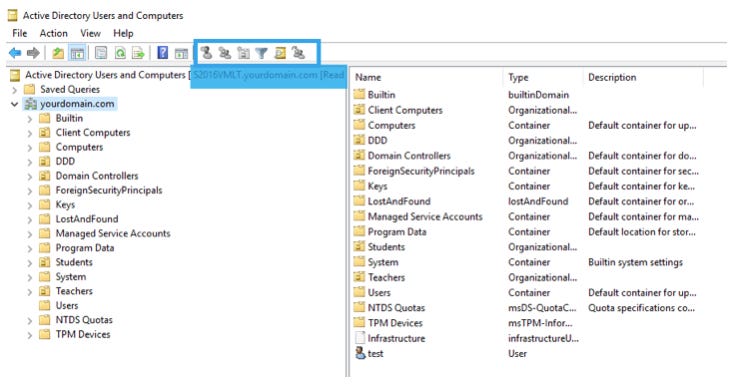
Task: Click the Find objects toolbar icon
Action: point(280,53)
